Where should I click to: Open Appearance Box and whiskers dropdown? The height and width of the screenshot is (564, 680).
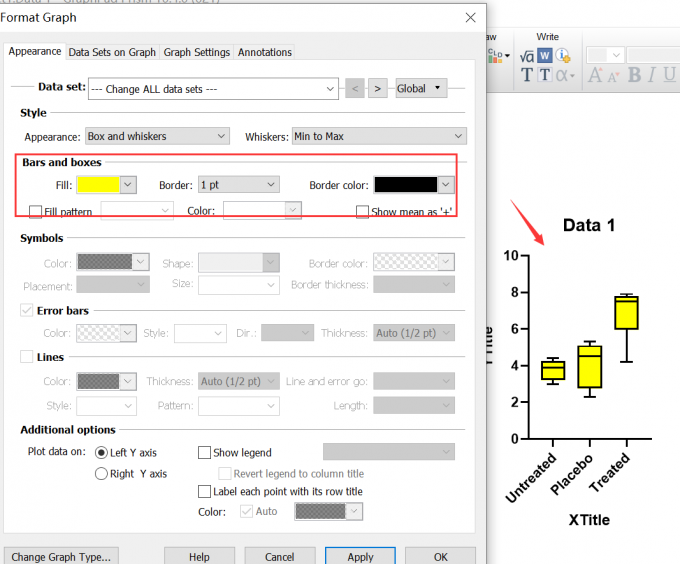click(157, 136)
